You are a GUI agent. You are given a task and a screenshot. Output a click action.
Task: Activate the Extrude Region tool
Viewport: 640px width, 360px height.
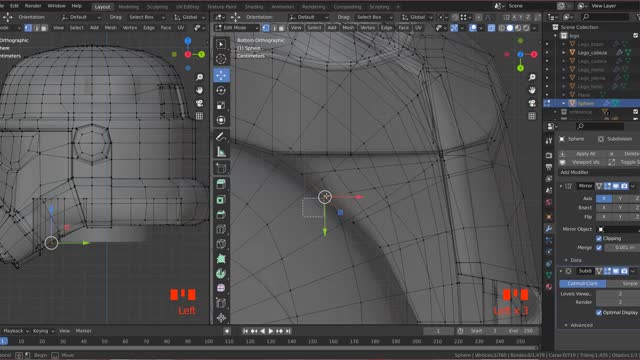tap(221, 184)
